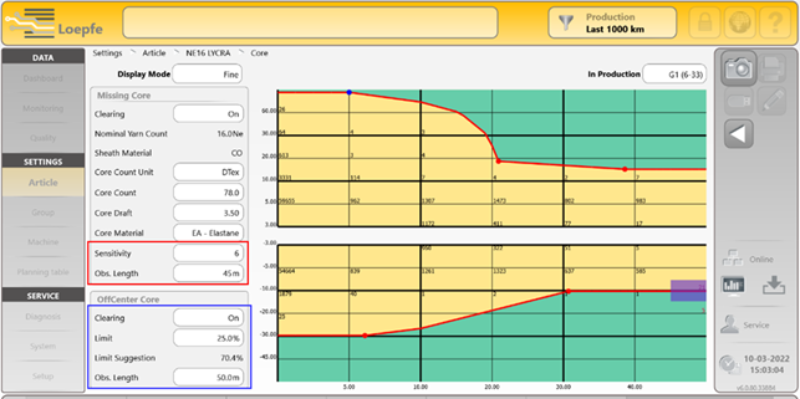Screen dimensions: 800x399
Task: Open the globe language icon
Action: tap(740, 23)
